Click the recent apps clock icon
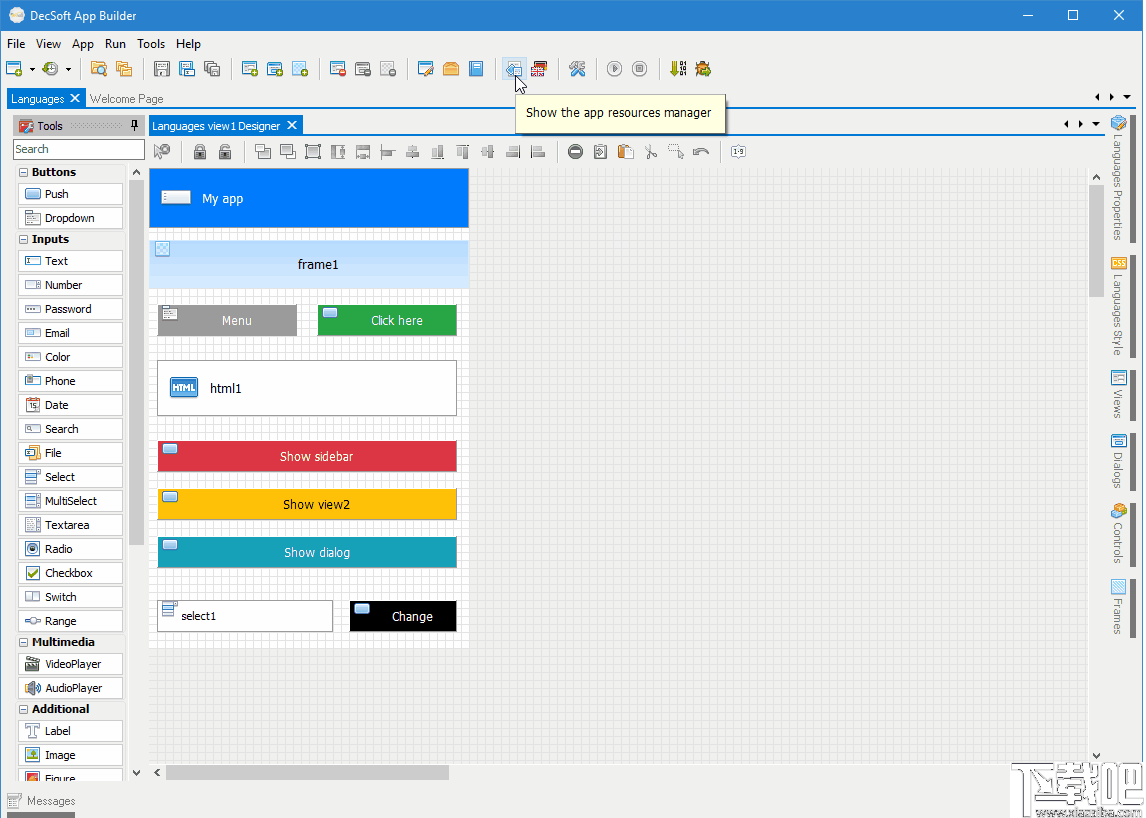Viewport: 1146px width, 818px height. coord(50,69)
